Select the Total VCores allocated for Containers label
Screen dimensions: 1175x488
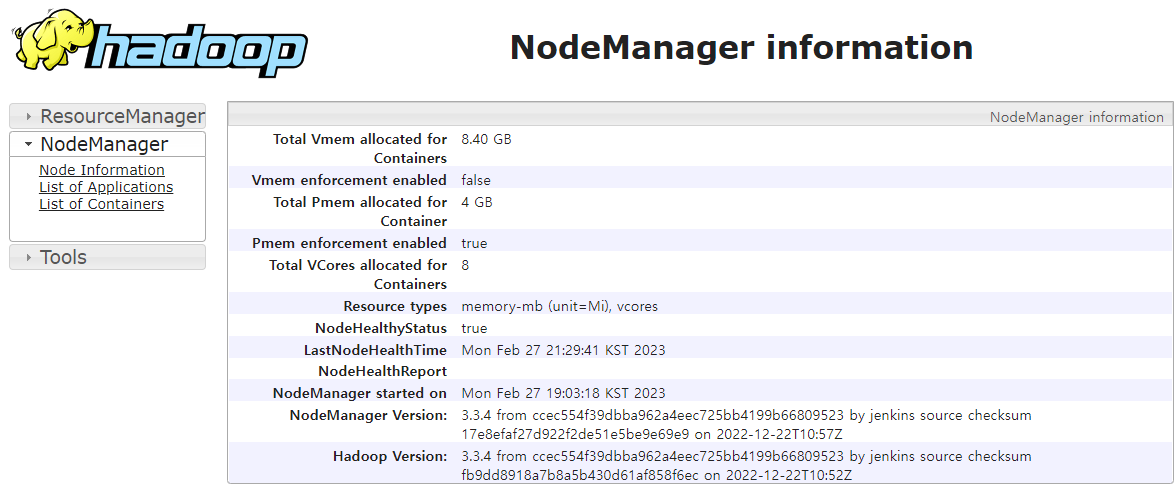(x=358, y=274)
